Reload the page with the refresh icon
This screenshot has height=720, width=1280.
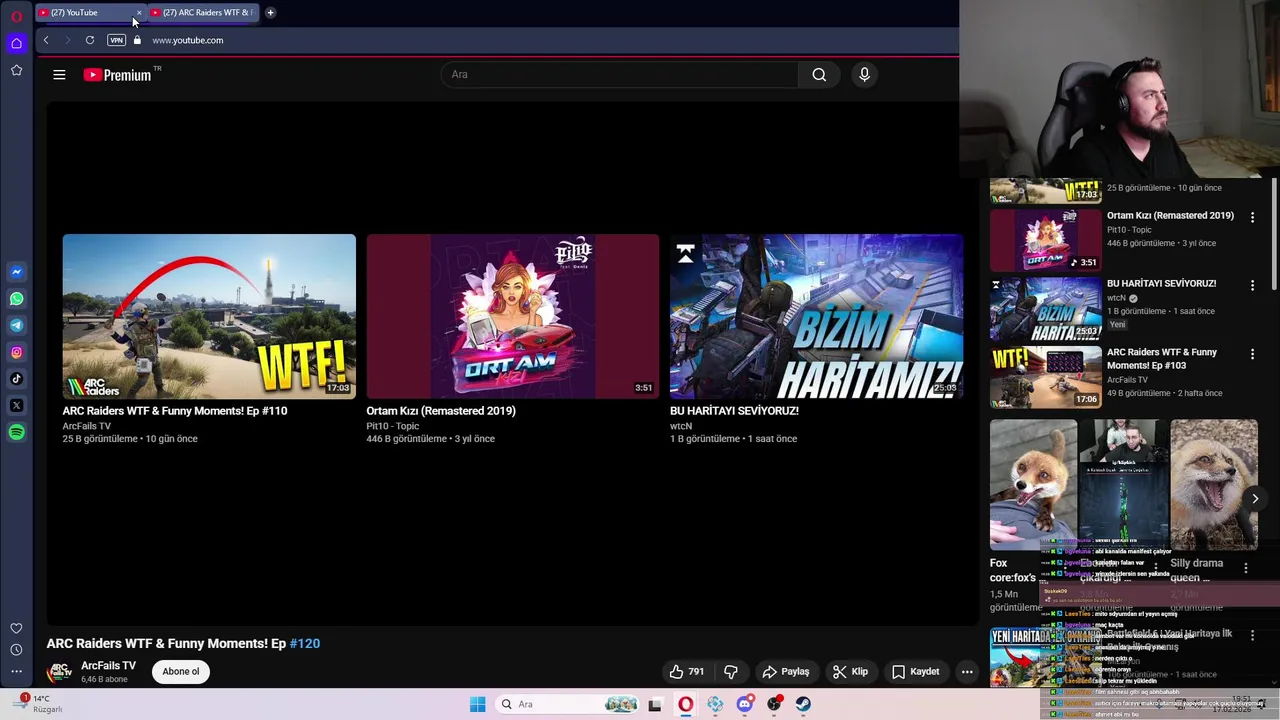click(90, 40)
